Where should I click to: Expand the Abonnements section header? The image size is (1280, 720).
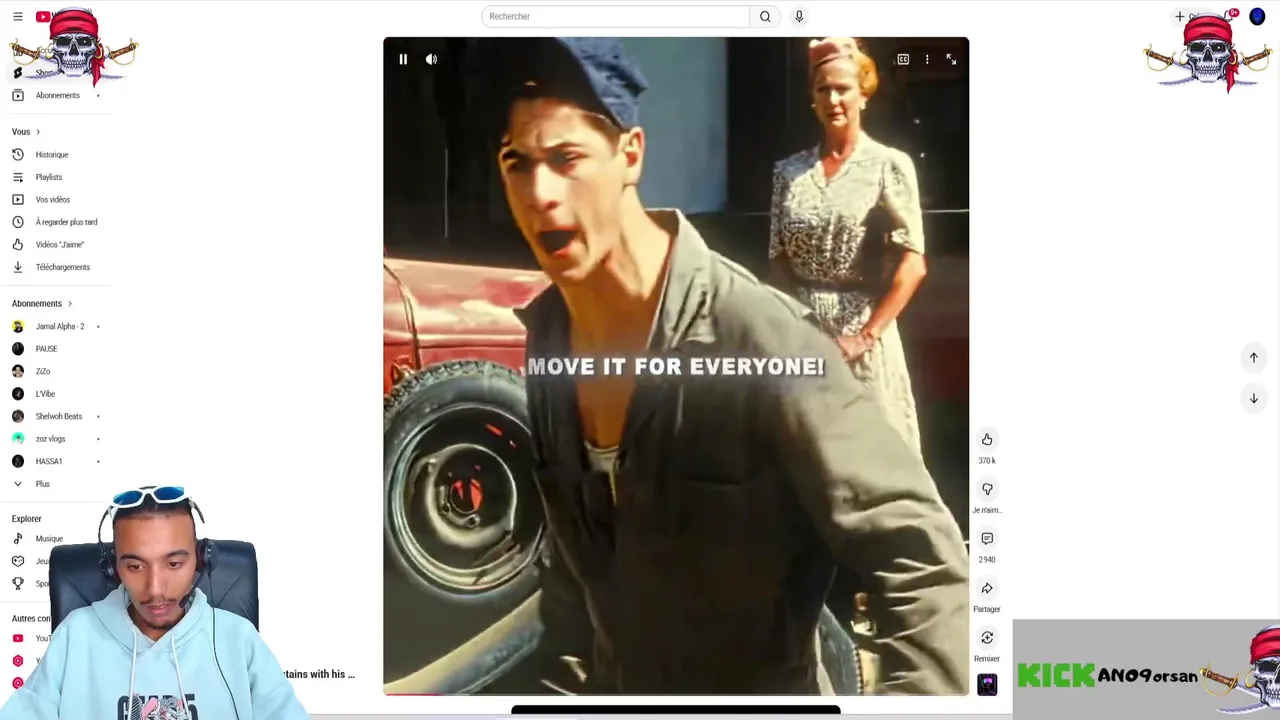click(42, 303)
